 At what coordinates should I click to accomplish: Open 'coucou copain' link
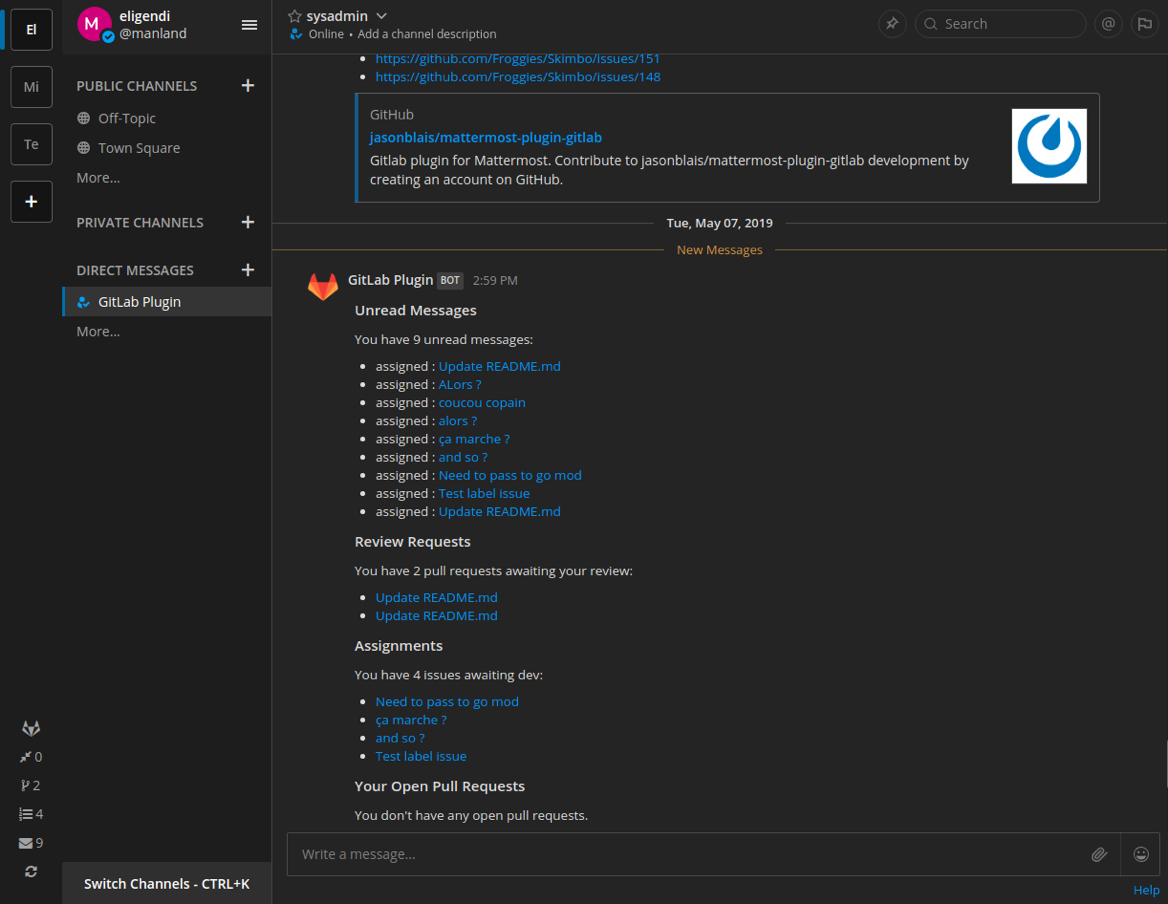pyautogui.click(x=482, y=403)
